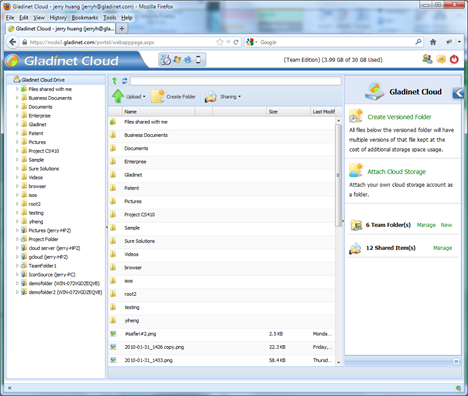
Task: Click the file list vertical scrollbar thumb
Action: 338,175
